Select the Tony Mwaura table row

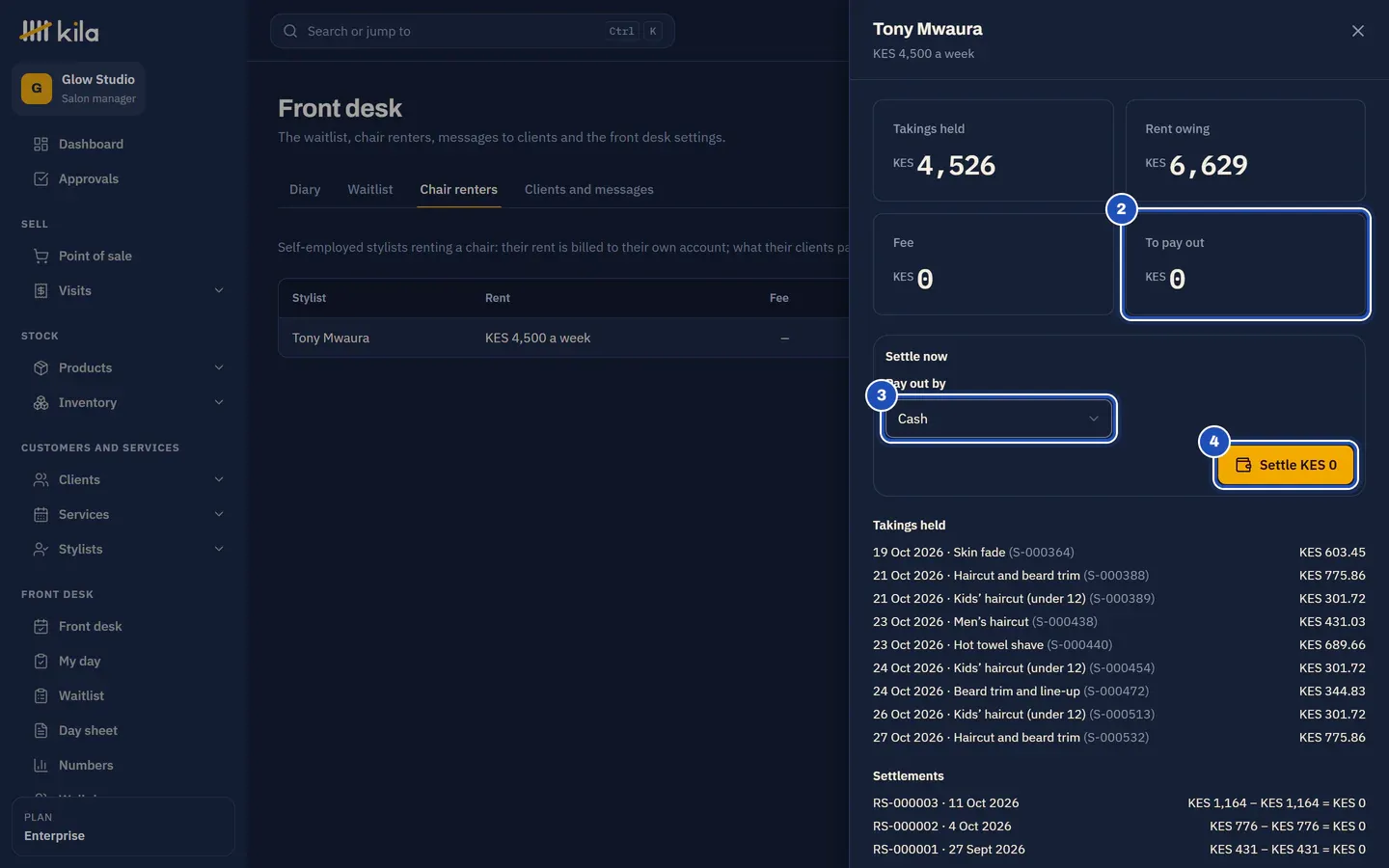(x=564, y=339)
